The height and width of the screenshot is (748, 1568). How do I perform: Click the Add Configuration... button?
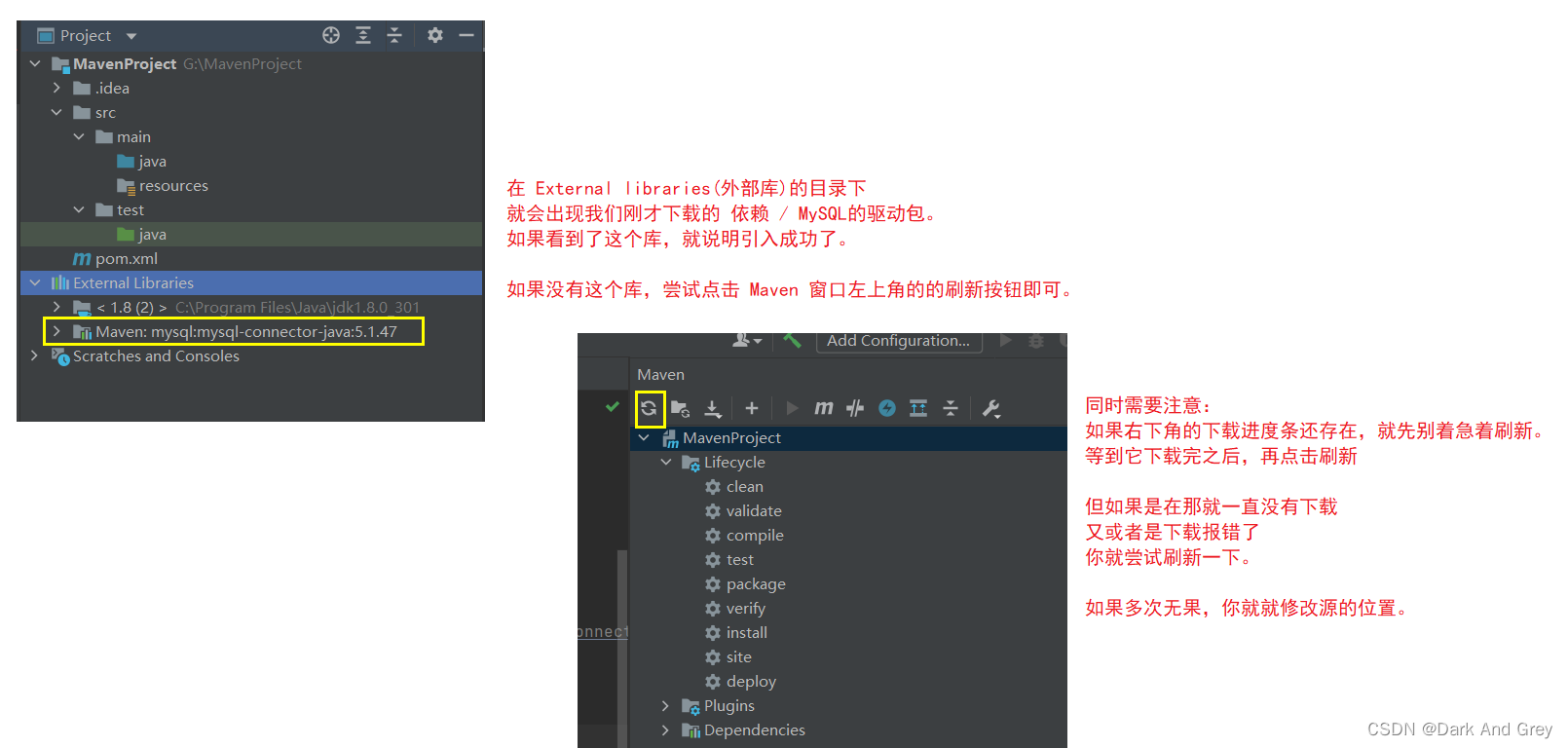(899, 341)
